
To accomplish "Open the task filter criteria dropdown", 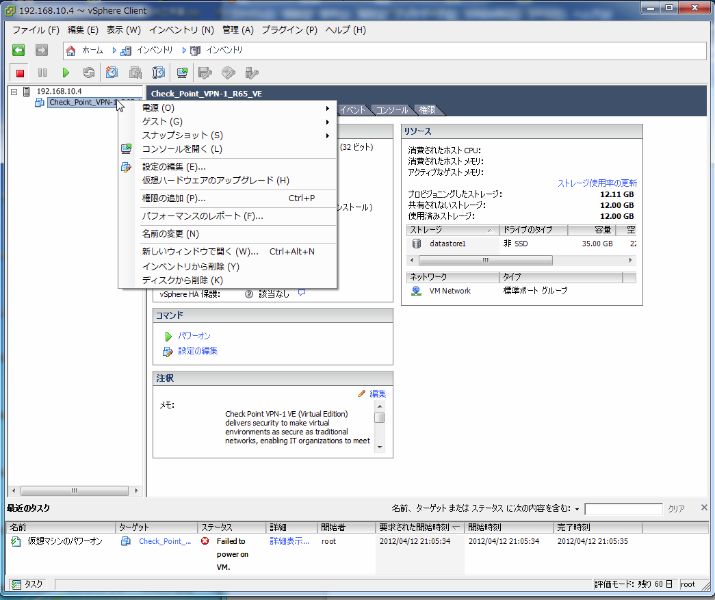I will 577,509.
